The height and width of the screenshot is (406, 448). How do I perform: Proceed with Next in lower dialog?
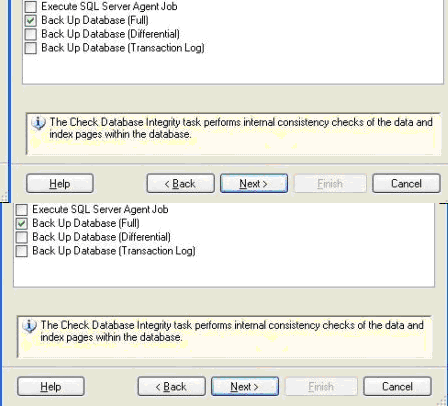tap(245, 386)
